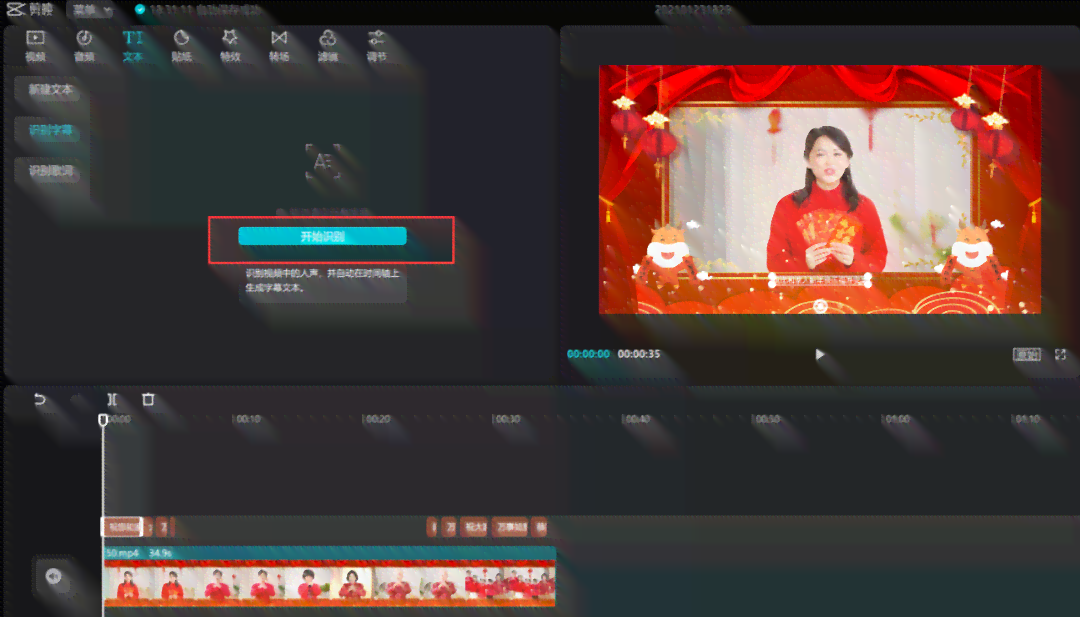This screenshot has width=1080, height=617.
Task: Open the 特效 (Effects) panel
Action: [x=230, y=45]
